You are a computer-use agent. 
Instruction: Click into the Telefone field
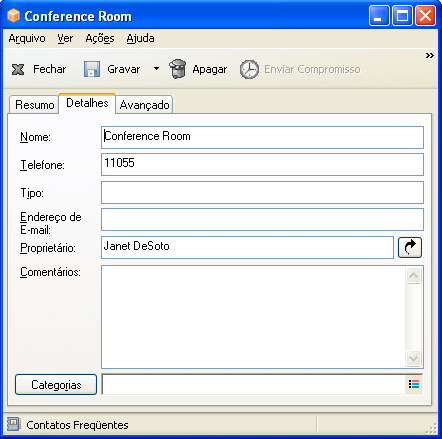262,164
